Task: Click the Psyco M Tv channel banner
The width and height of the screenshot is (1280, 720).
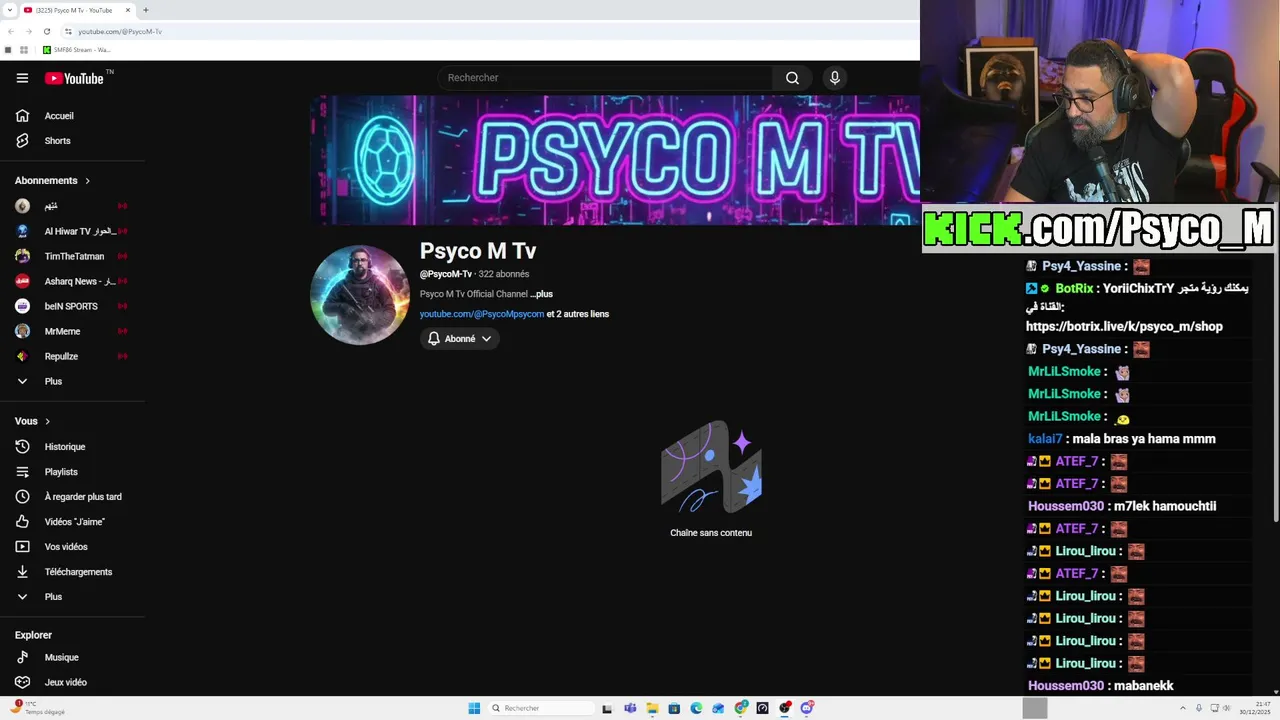Action: tap(614, 160)
